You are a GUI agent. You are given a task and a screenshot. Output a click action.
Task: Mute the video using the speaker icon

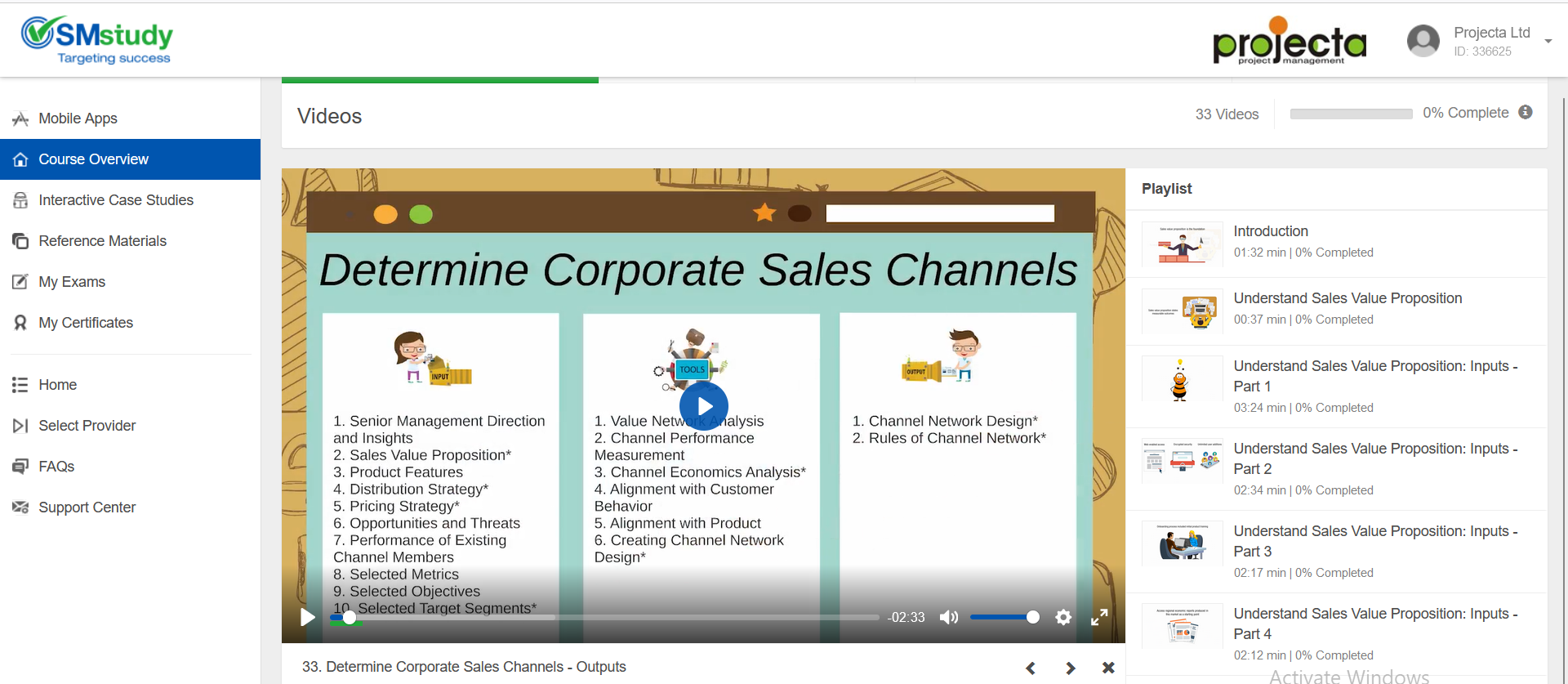(x=948, y=617)
